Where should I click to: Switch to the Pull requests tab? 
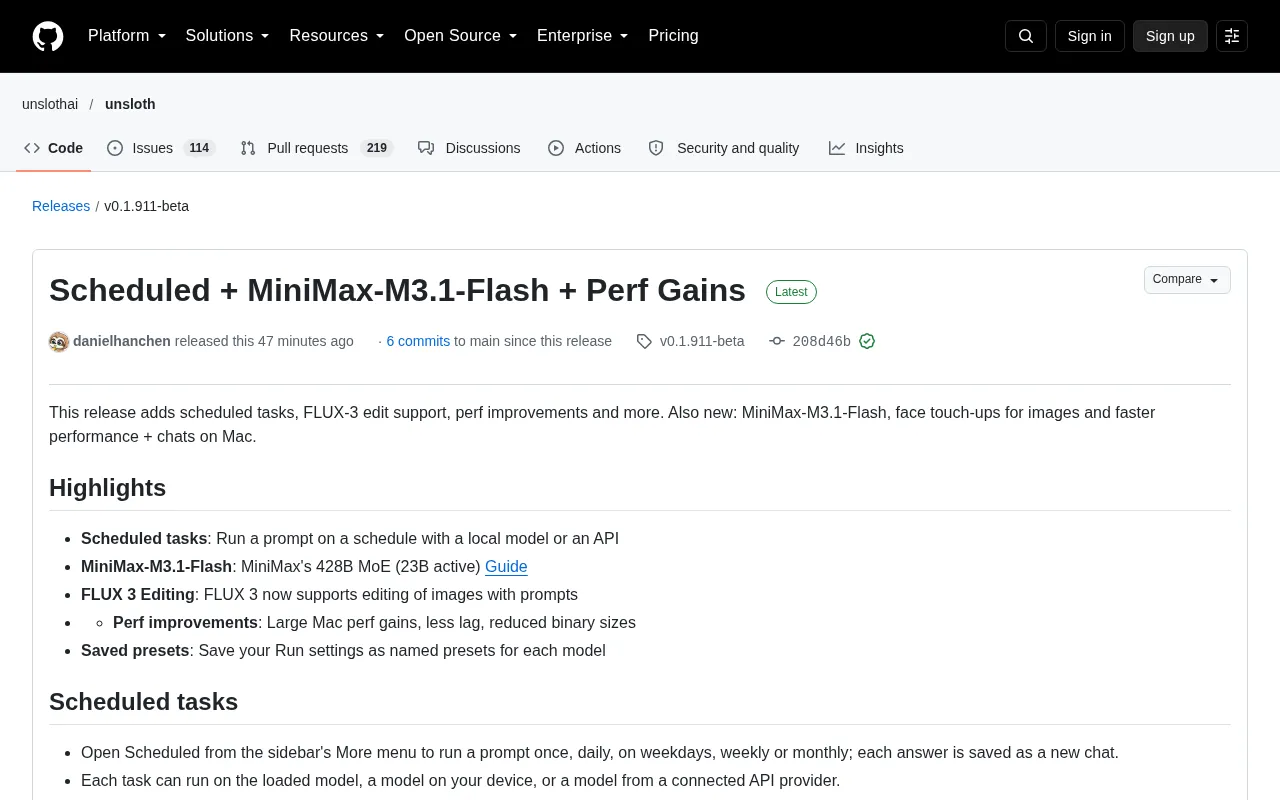(317, 148)
